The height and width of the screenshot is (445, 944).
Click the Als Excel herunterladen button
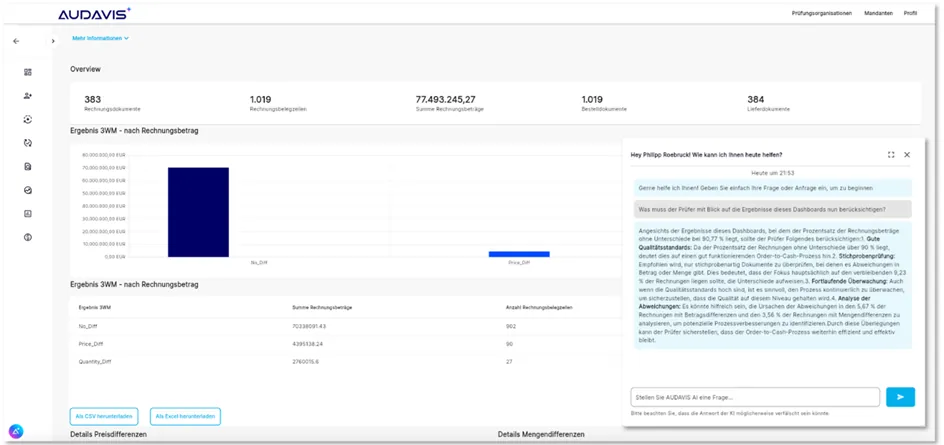tap(185, 416)
